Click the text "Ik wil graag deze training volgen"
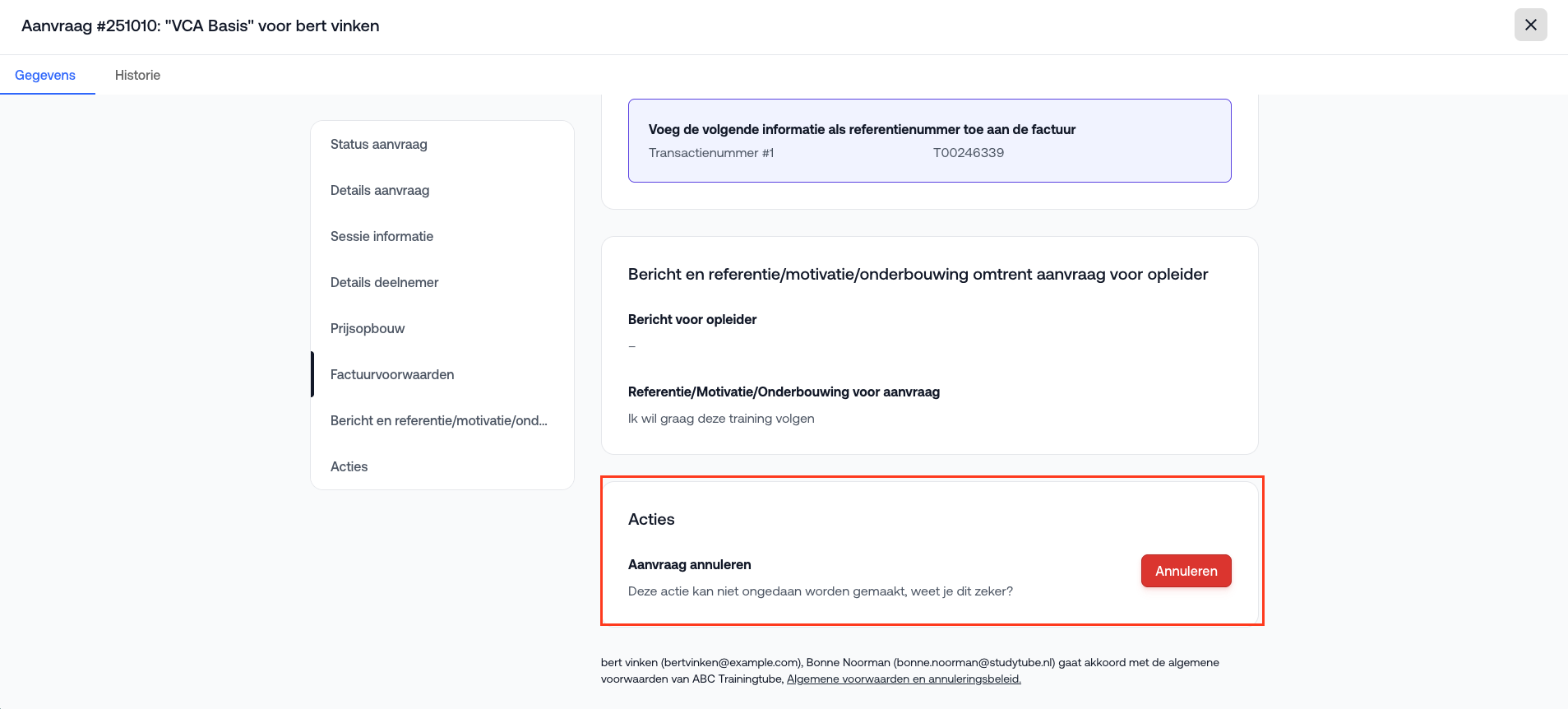The height and width of the screenshot is (709, 1568). pos(721,418)
